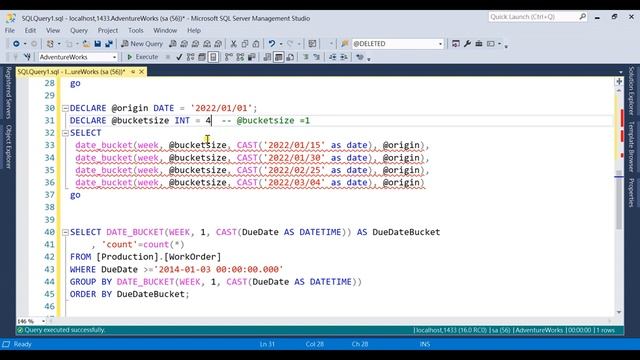Open the Help menu
This screenshot has height=360, width=640.
(x=194, y=31)
